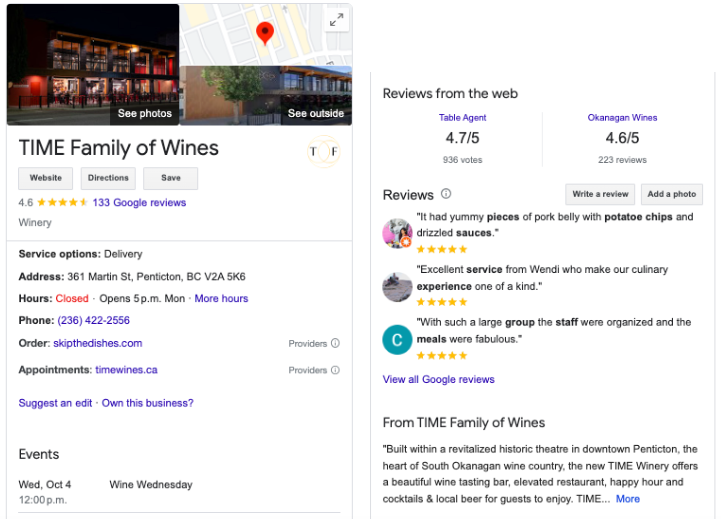This screenshot has width=721, height=519.
Task: Open the Reviews info icon
Action: pyautogui.click(x=446, y=194)
